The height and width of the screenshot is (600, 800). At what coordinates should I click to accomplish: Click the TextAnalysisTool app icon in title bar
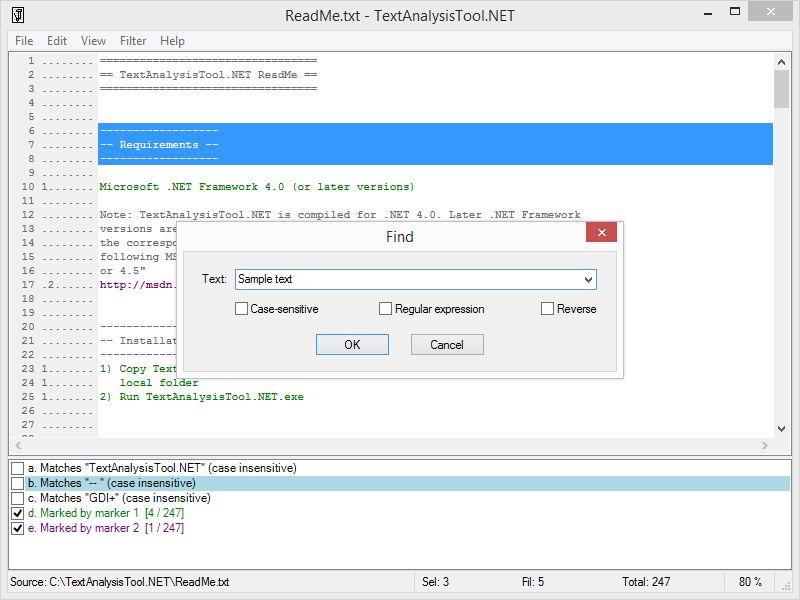pos(18,15)
